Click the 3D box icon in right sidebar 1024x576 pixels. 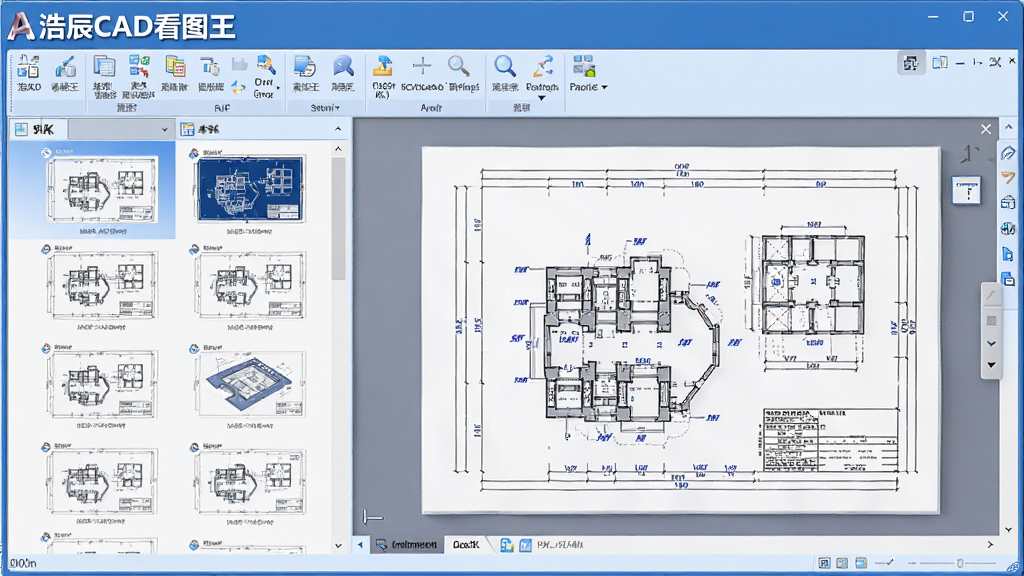[1008, 203]
